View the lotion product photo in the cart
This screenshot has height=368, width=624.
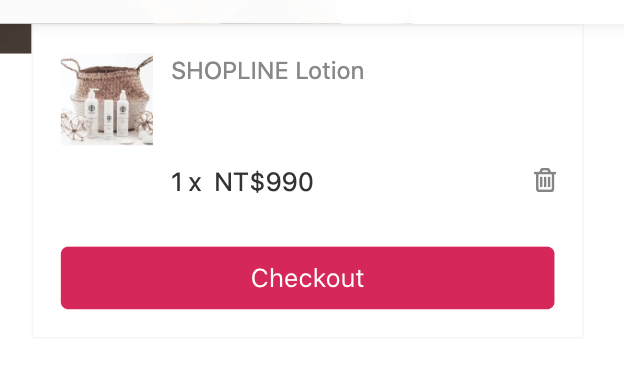point(107,99)
